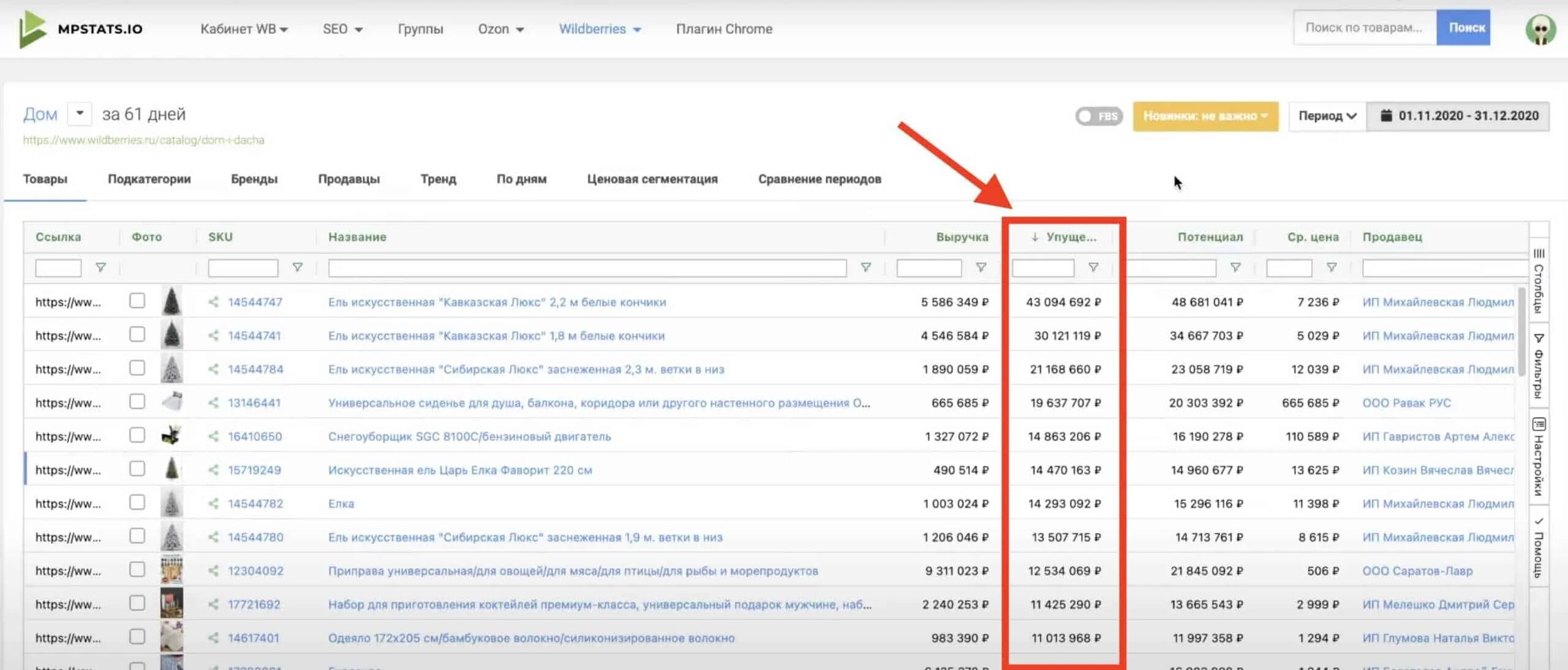Click the MPSTATS.IO logo icon
This screenshot has height=670, width=1568.
click(x=32, y=29)
